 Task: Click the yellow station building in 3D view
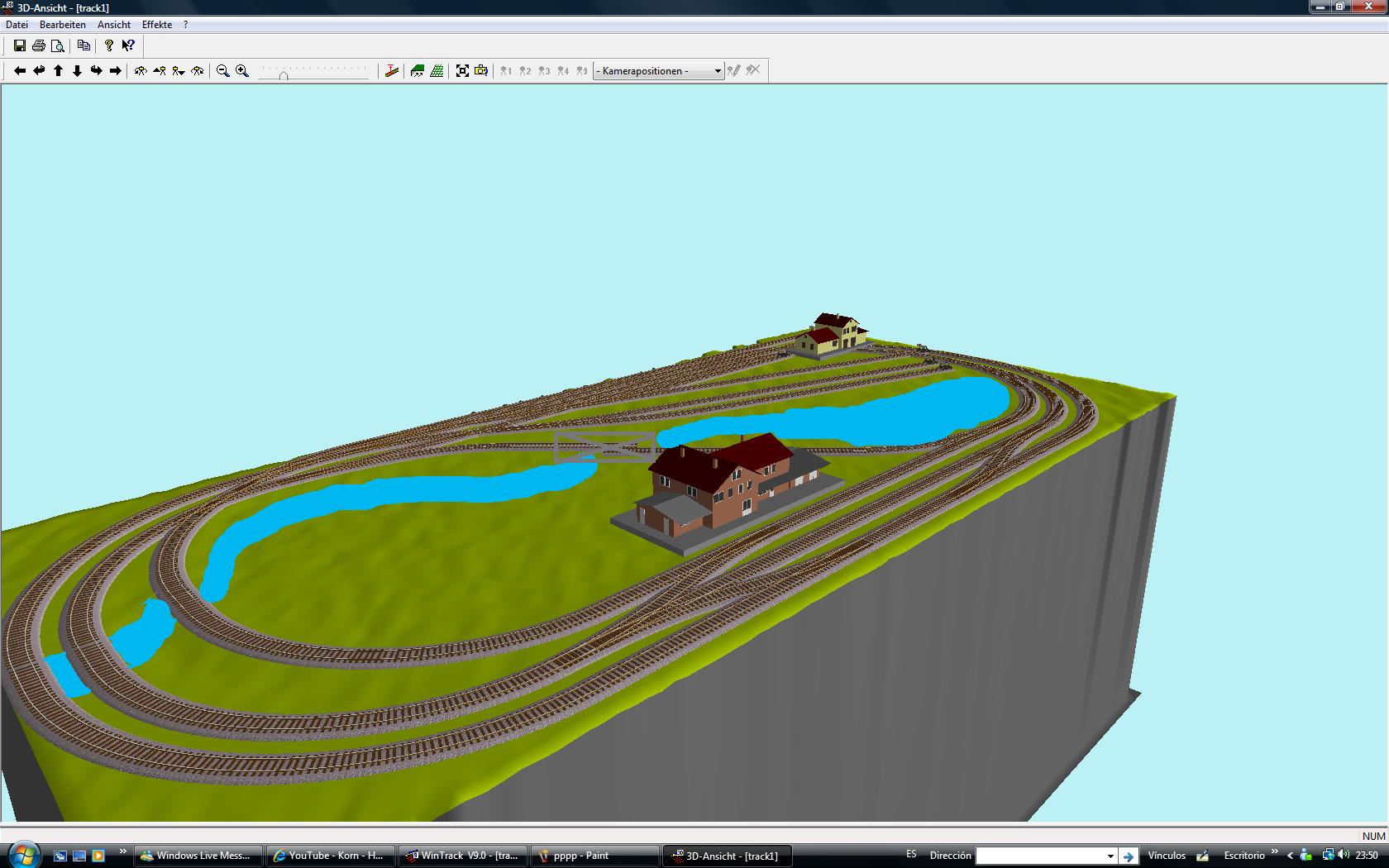[x=831, y=334]
